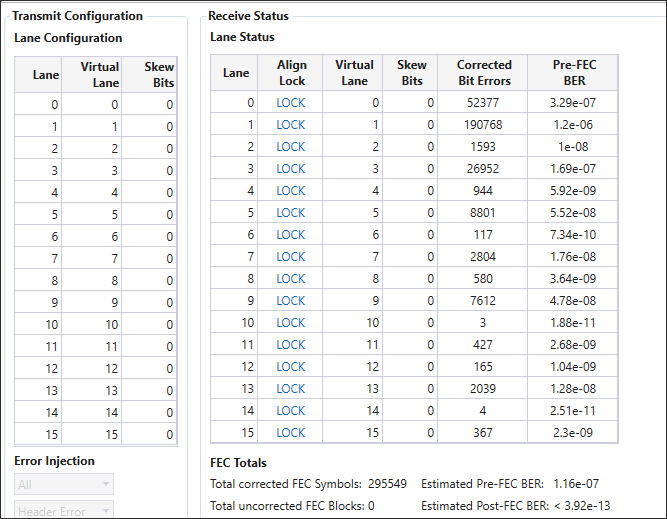Select the corrected bit errors value 580

click(483, 279)
